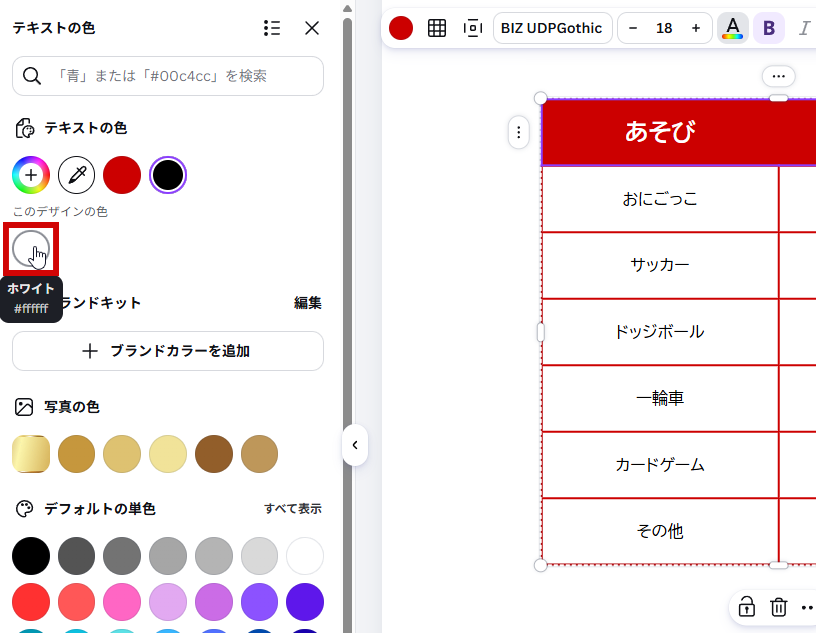Decrease font size with minus

coord(633,28)
